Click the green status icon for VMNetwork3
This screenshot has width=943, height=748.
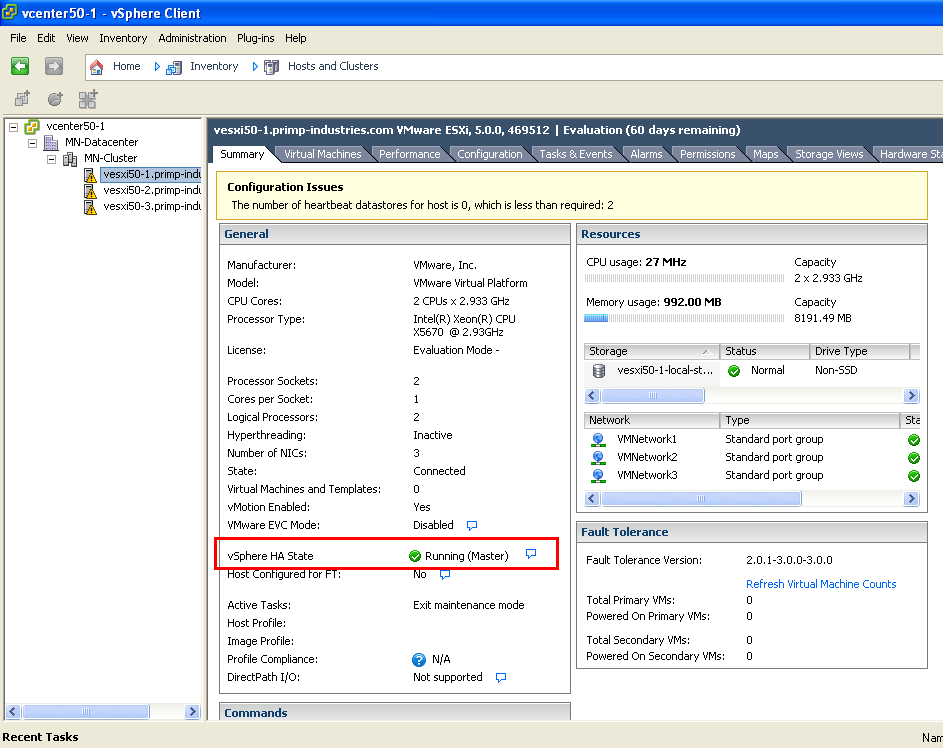(x=913, y=475)
